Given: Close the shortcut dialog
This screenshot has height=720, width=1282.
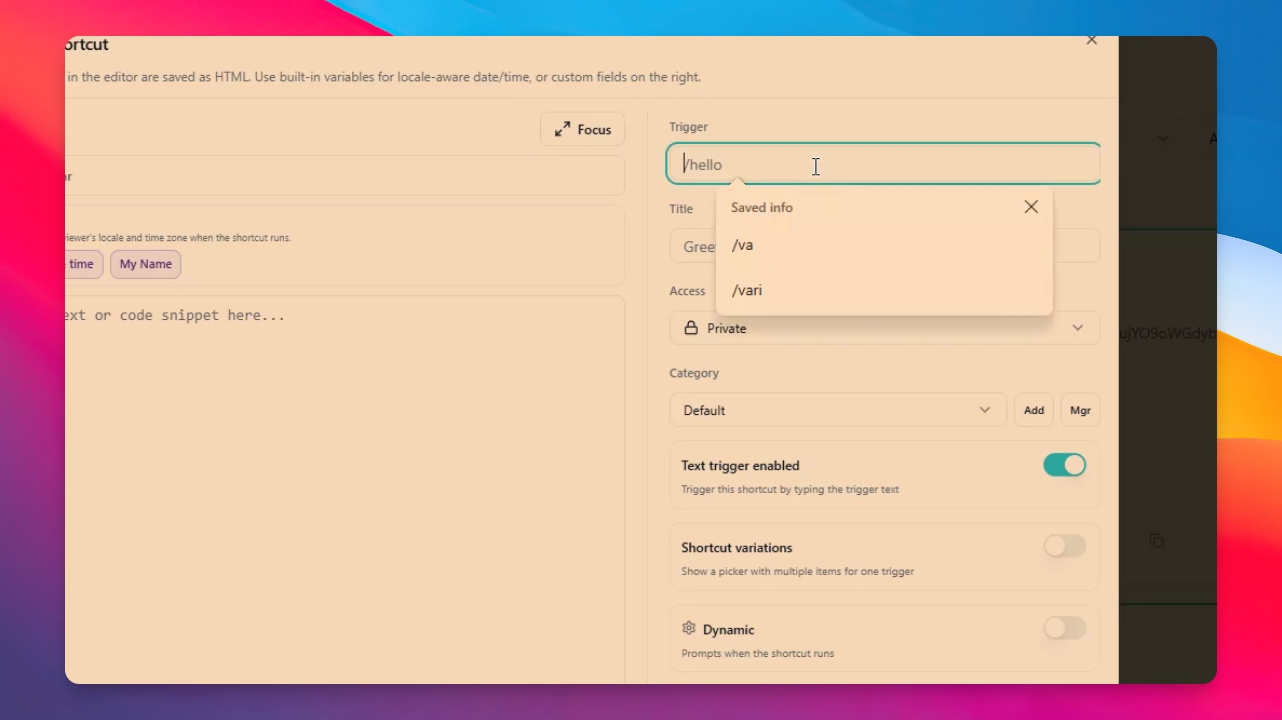Looking at the screenshot, I should pyautogui.click(x=1092, y=41).
